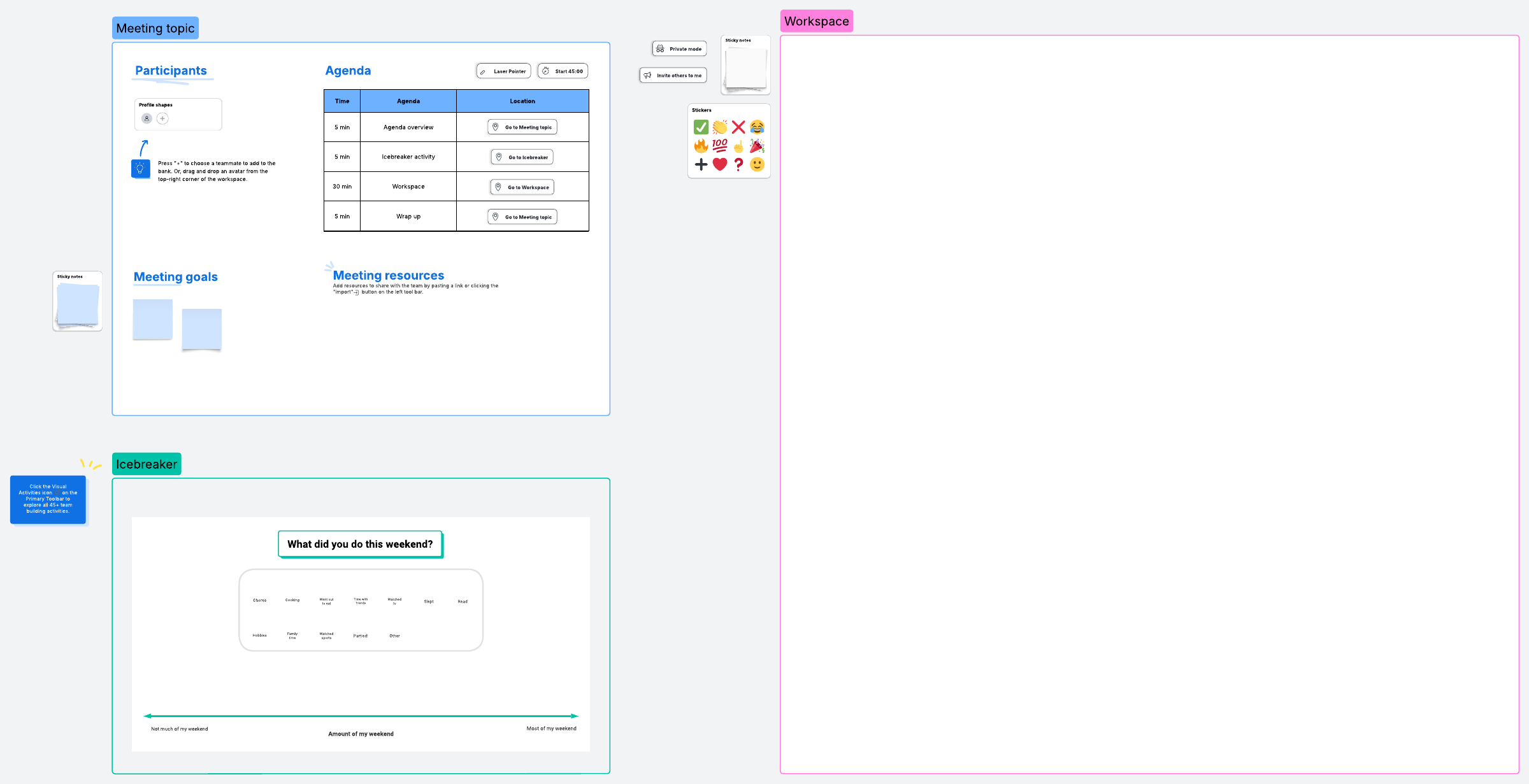Choose the fire sticker

pos(701,146)
